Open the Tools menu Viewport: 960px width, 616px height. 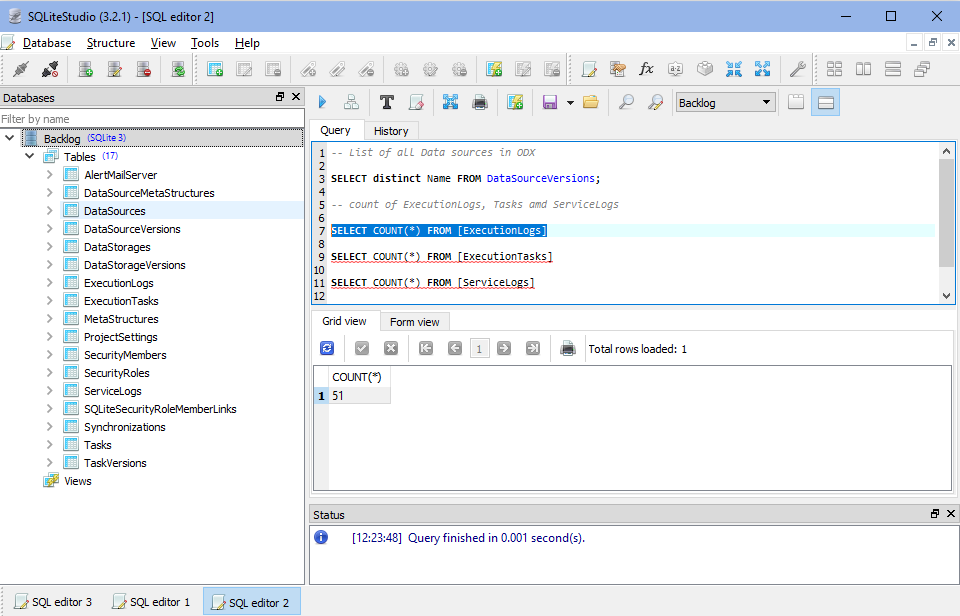pyautogui.click(x=205, y=43)
